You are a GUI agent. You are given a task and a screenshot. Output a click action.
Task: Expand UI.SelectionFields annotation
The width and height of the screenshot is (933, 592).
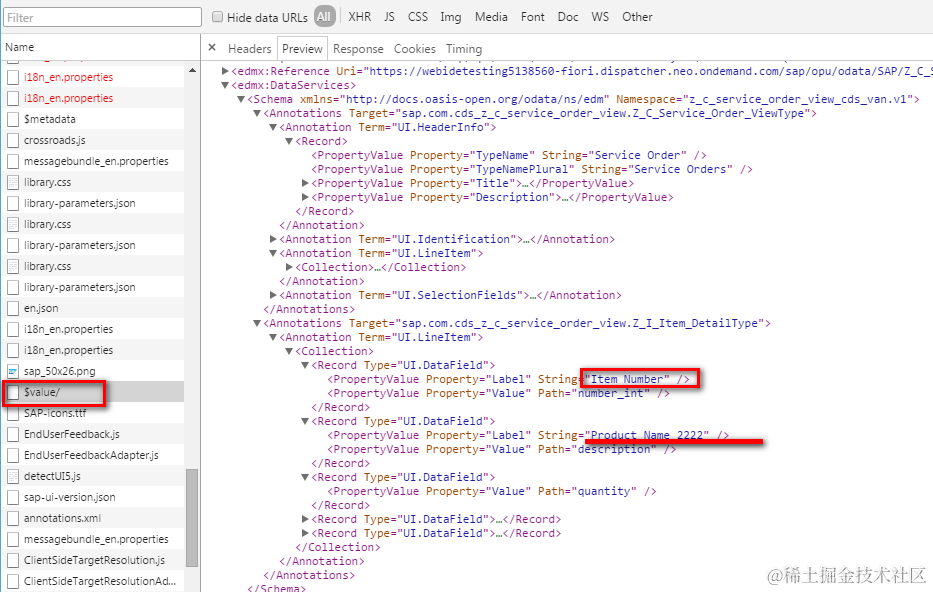click(x=273, y=295)
